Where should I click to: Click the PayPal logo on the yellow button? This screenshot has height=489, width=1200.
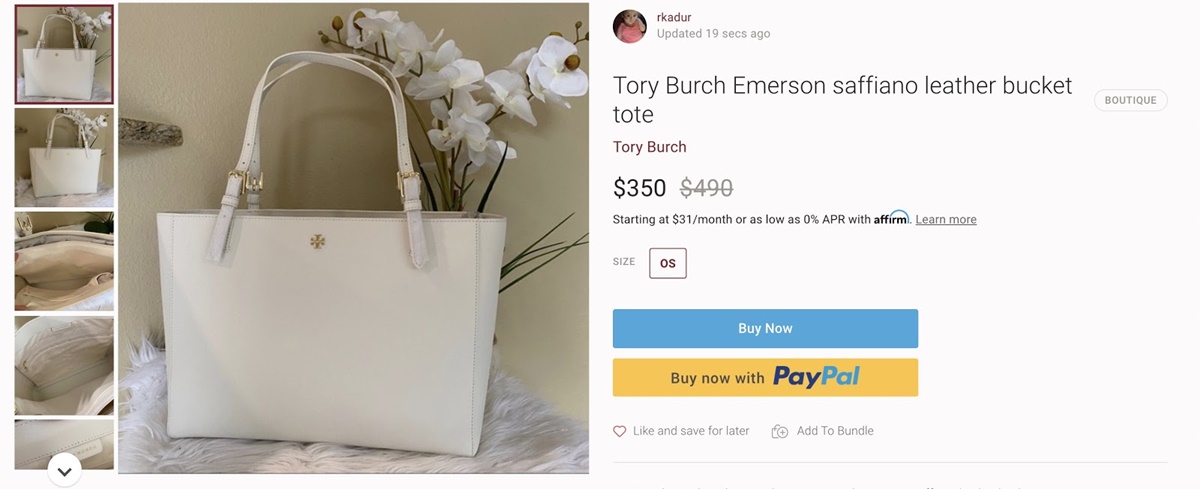pos(816,378)
